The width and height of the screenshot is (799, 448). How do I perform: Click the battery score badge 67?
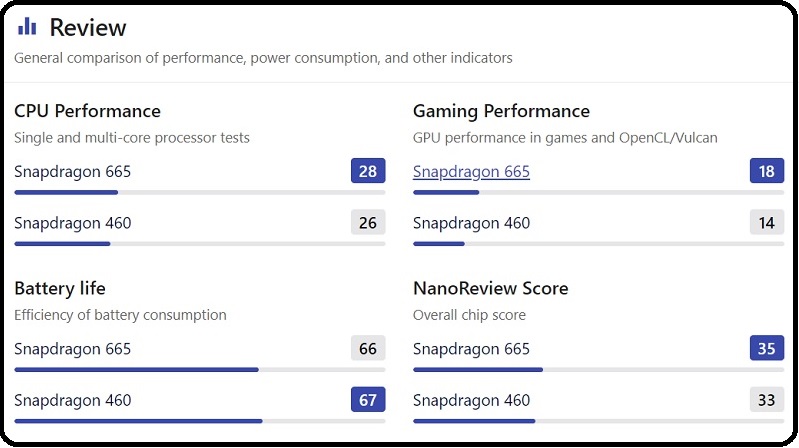(368, 401)
